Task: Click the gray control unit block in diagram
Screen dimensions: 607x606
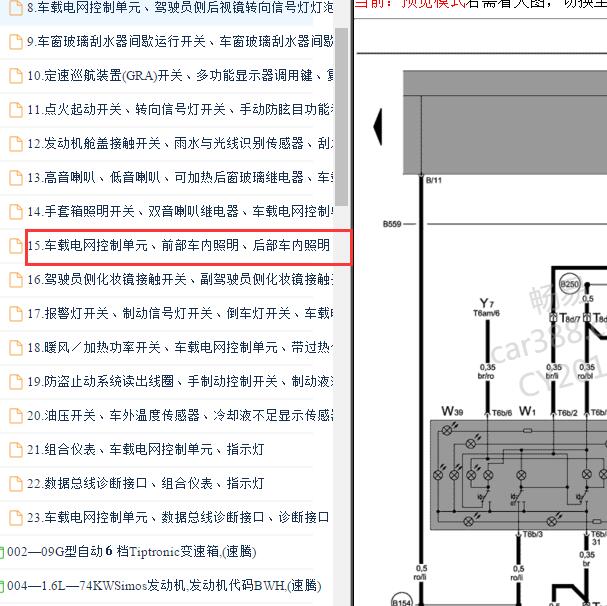Action: [x=505, y=122]
